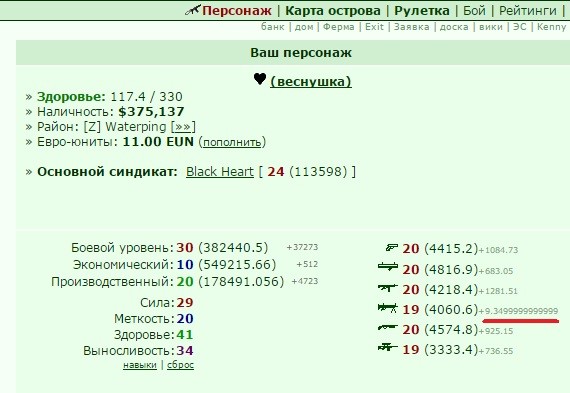Open the навыки link
The image size is (570, 393).
[x=140, y=365]
